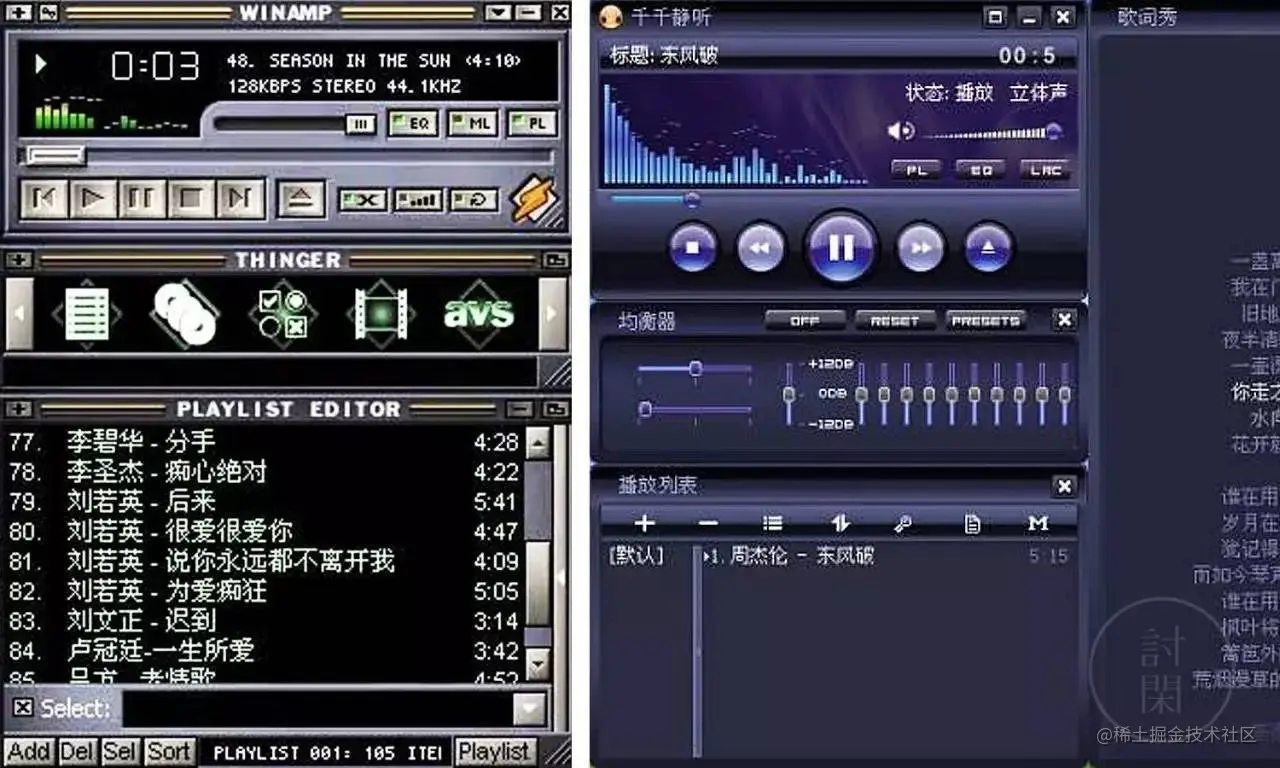Click playlist Sel button

pos(120,752)
